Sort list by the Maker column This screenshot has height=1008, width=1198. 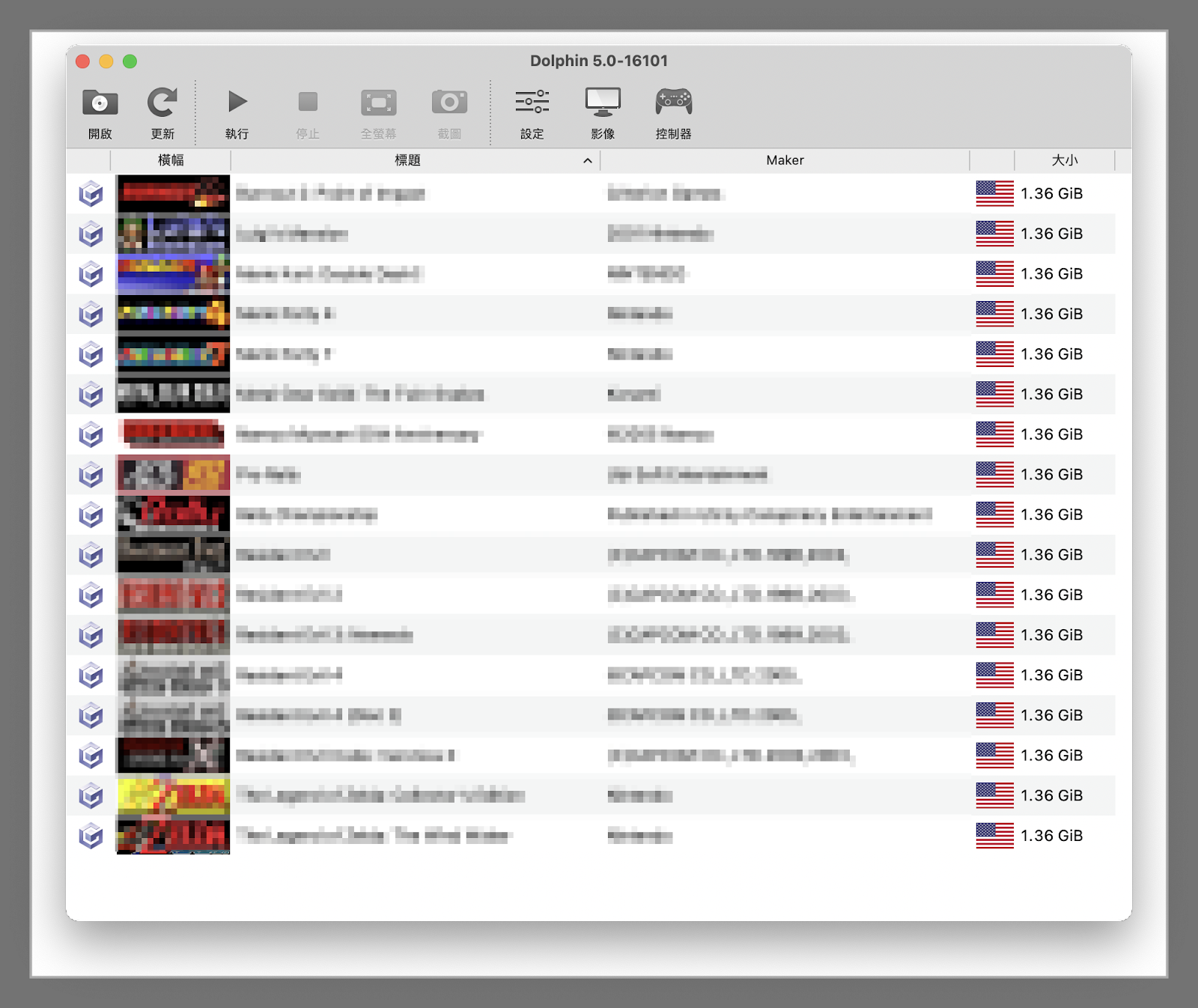785,160
